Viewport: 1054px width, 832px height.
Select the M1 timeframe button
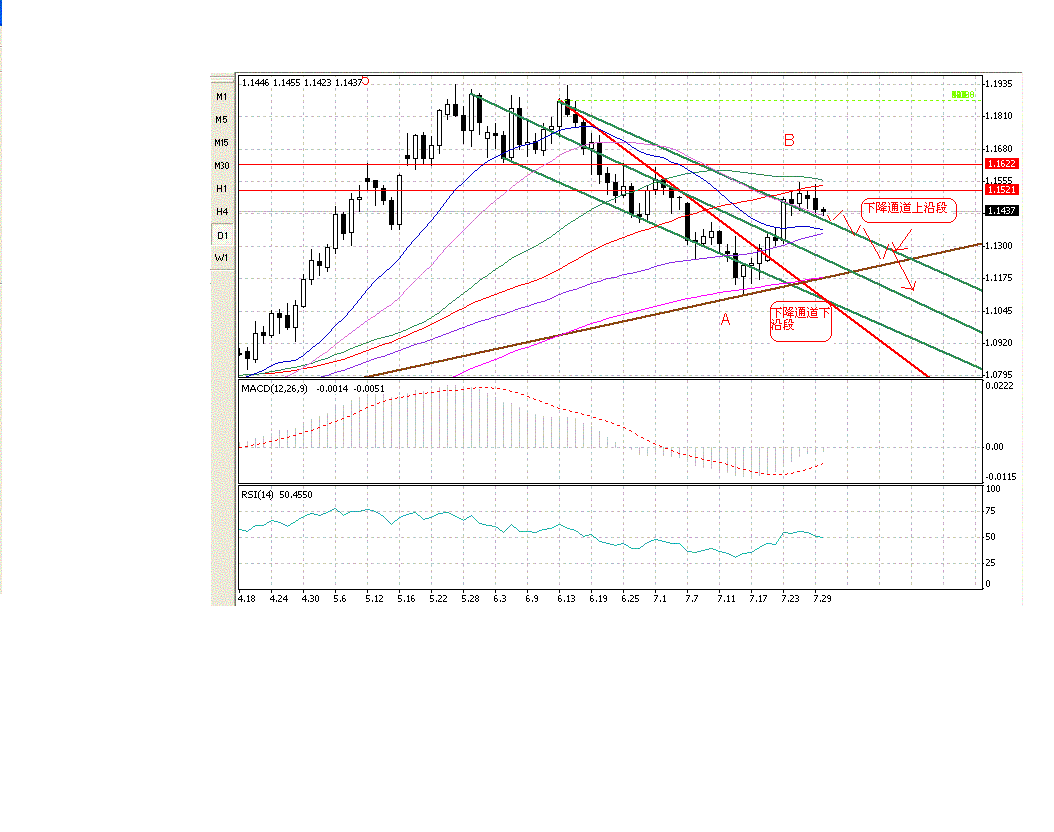(x=222, y=97)
